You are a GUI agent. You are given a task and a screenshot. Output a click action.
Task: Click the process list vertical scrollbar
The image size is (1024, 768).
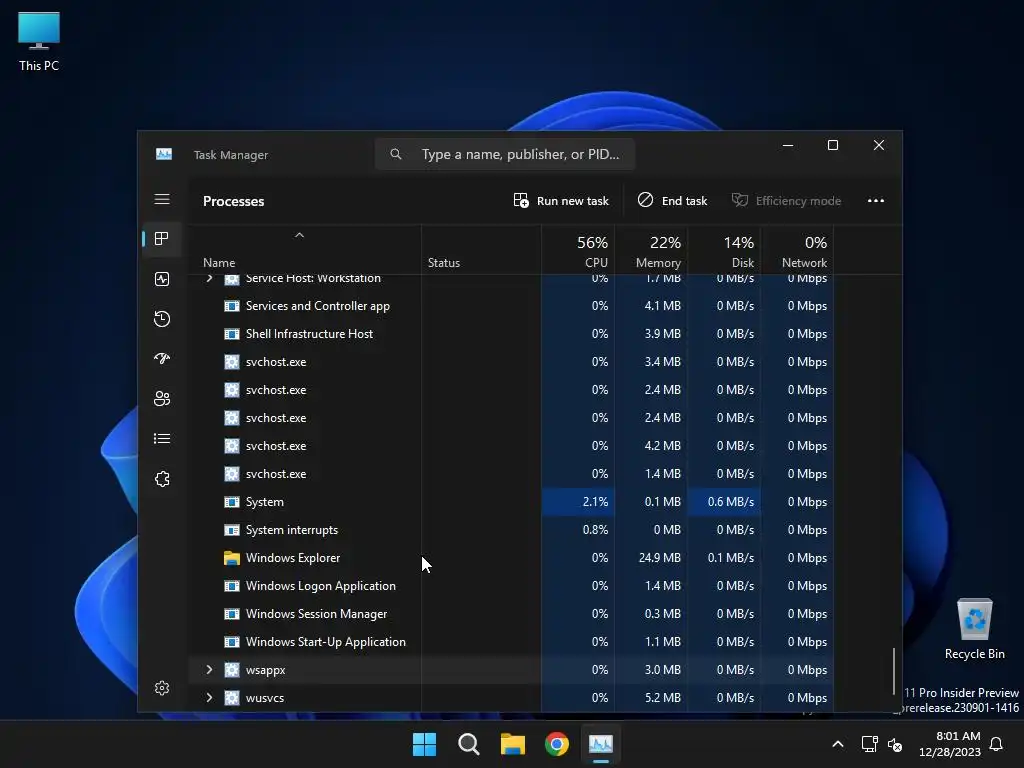tap(894, 671)
